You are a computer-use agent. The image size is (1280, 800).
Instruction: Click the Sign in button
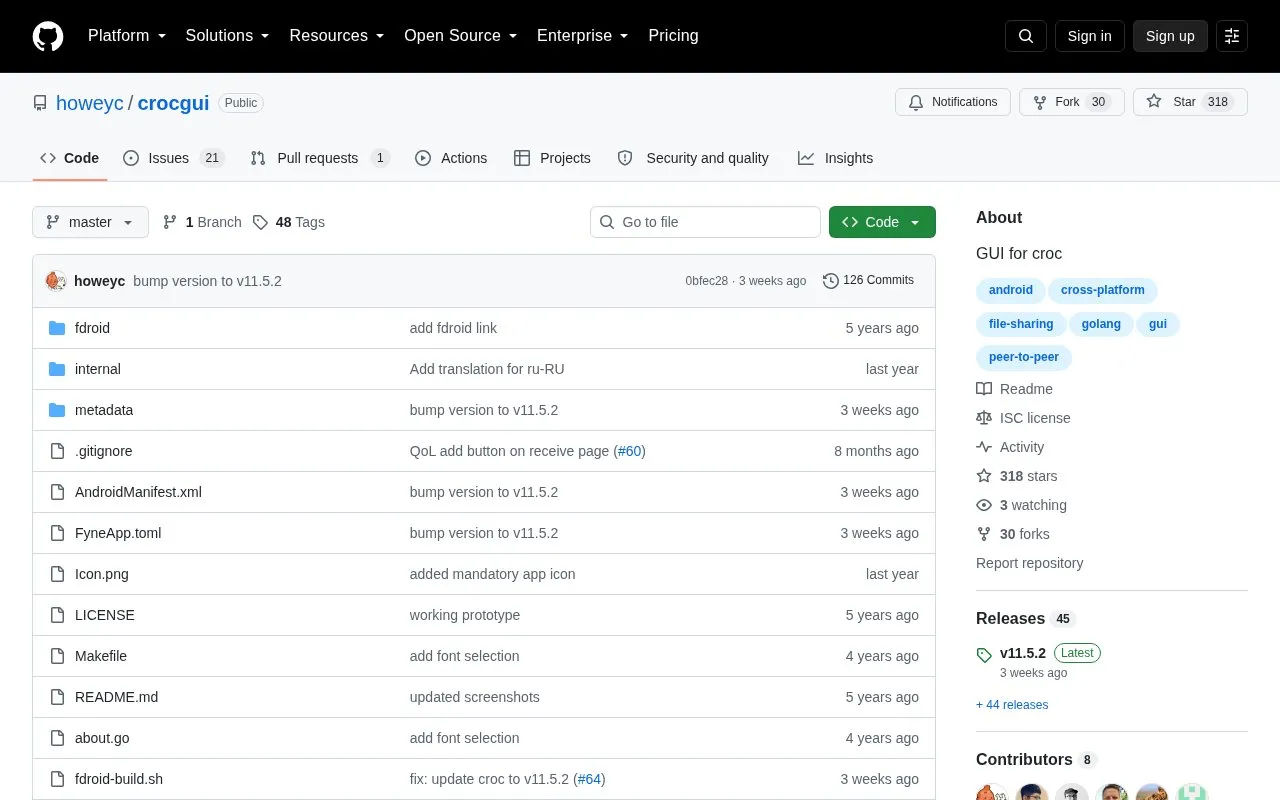(x=1089, y=36)
